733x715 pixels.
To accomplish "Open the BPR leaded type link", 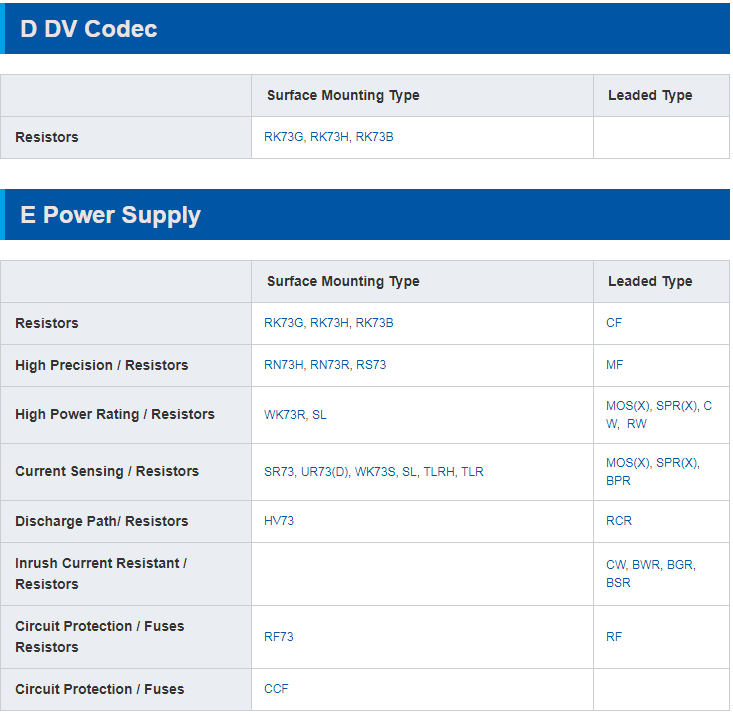I will [x=618, y=481].
